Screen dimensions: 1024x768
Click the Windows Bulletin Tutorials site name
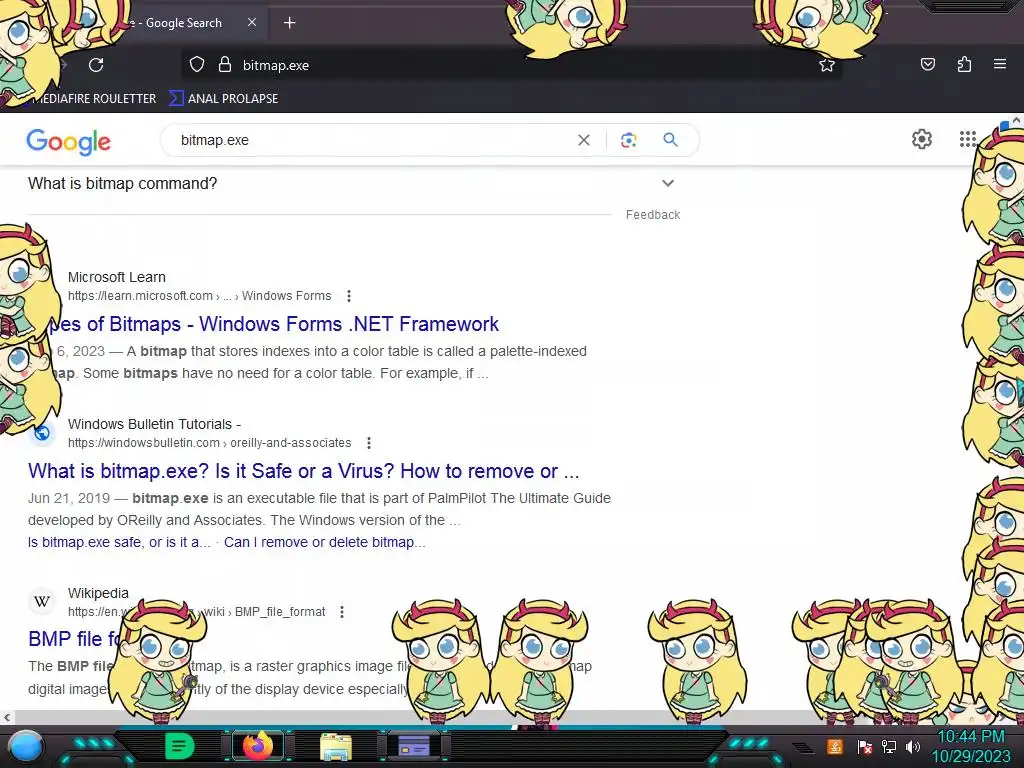(154, 424)
